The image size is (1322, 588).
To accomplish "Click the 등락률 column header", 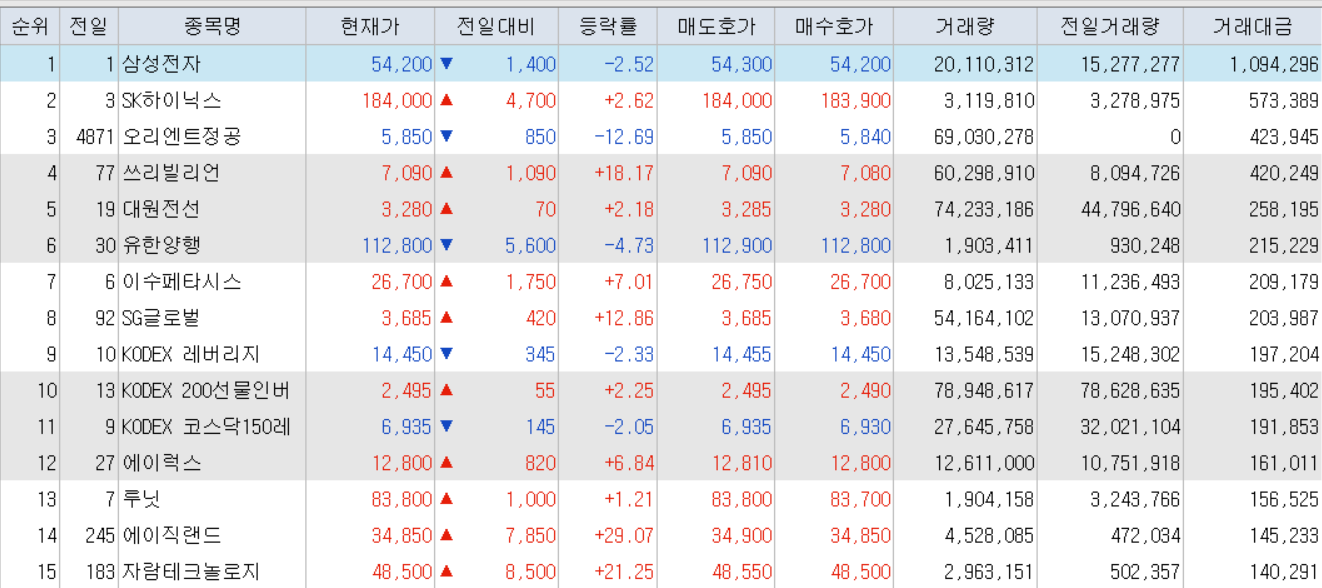I will (x=608, y=27).
